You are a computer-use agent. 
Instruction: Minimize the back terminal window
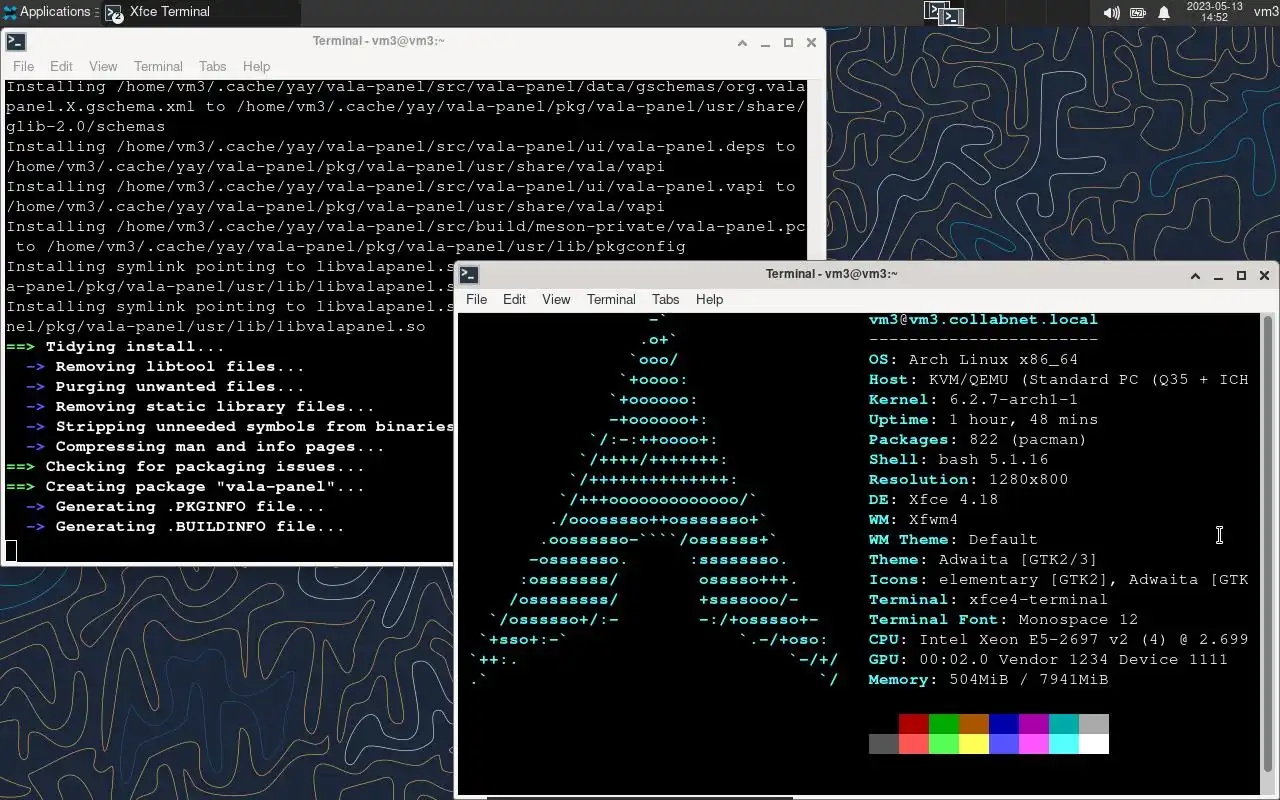(765, 43)
